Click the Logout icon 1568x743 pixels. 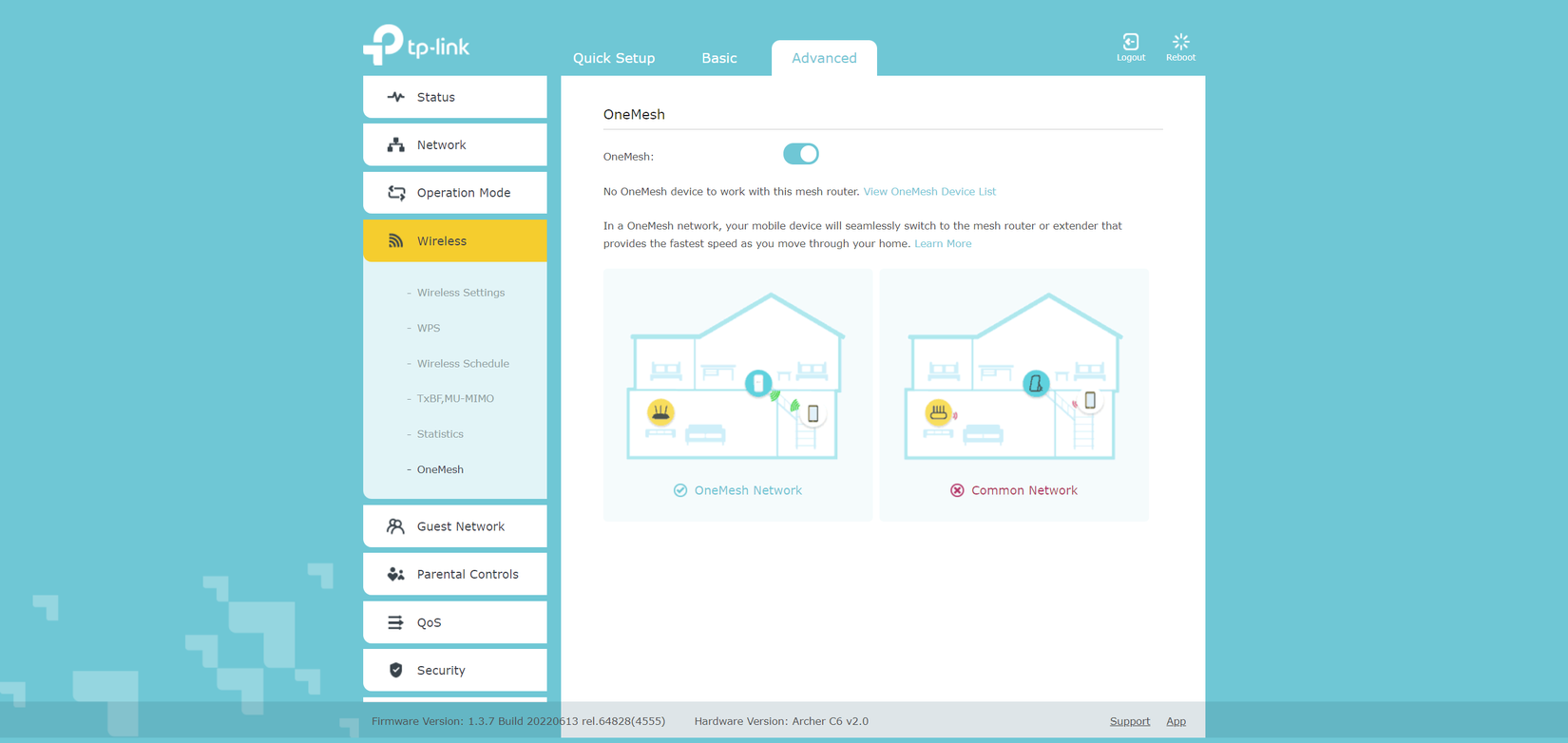(1130, 42)
